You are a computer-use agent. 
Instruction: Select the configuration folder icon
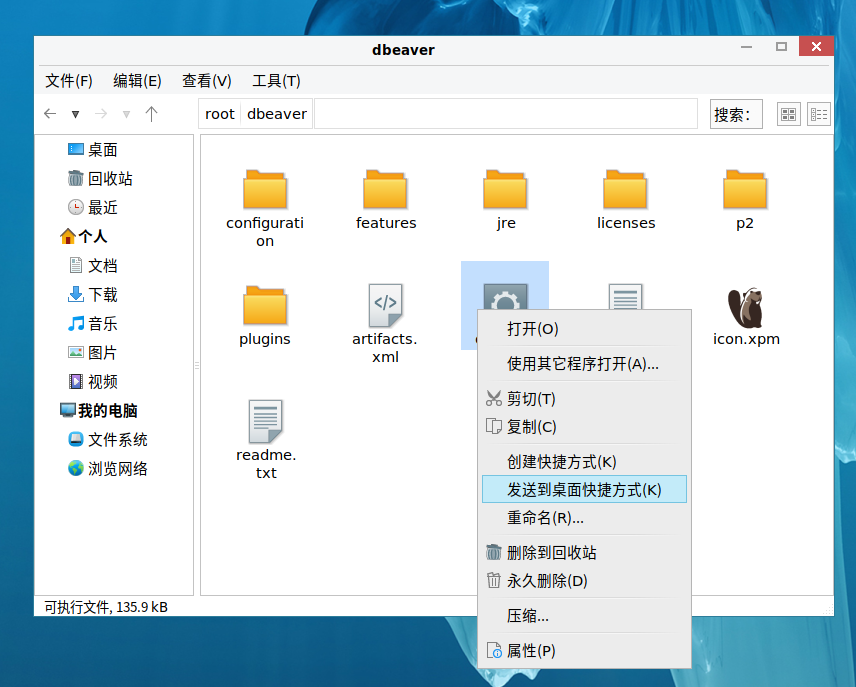(x=265, y=189)
